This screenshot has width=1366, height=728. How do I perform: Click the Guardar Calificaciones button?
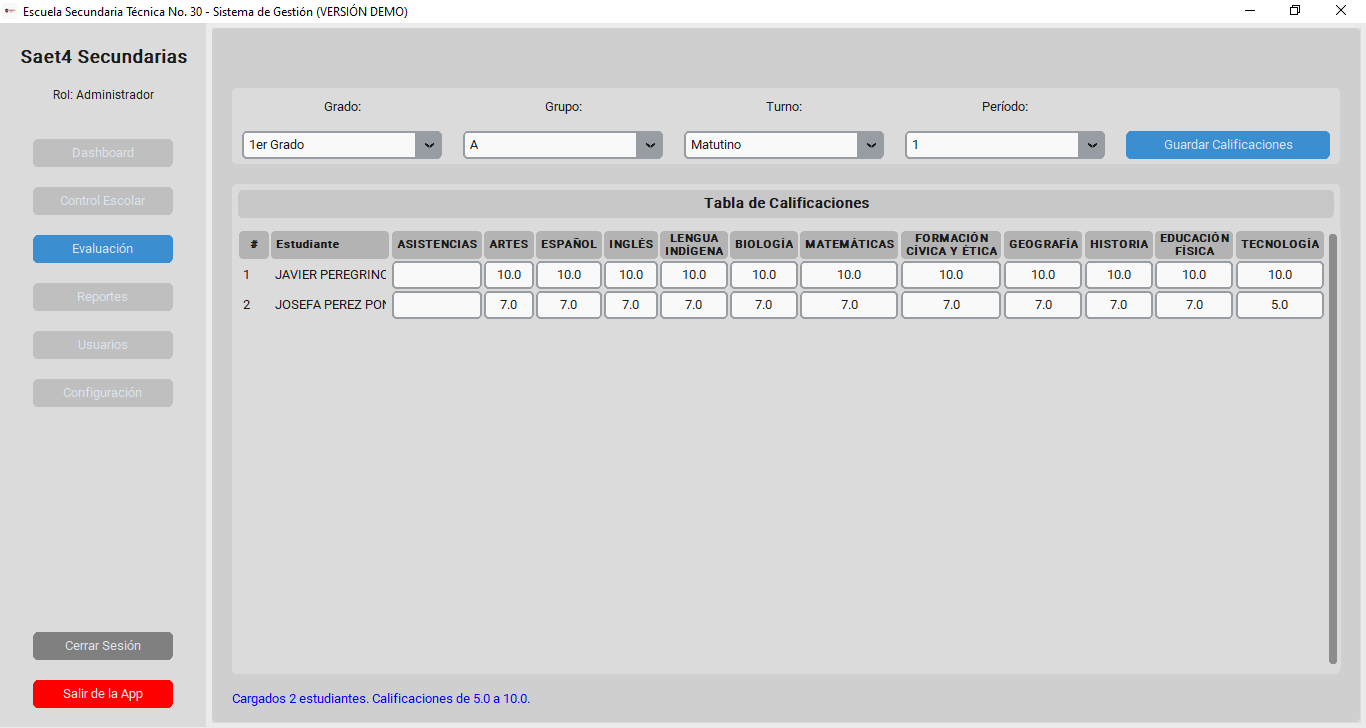[x=1227, y=145]
